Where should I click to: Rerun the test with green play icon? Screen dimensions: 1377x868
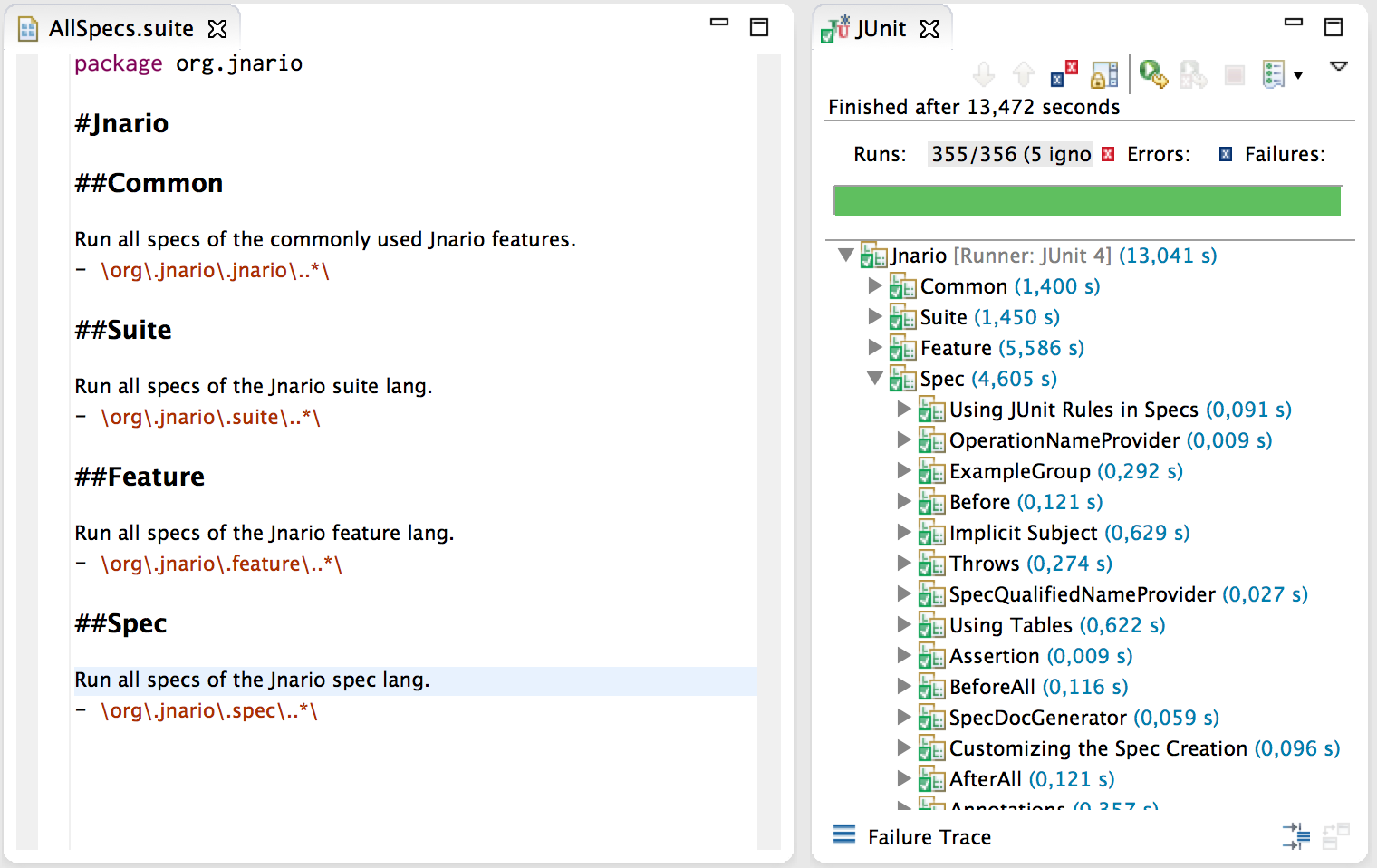tap(1153, 74)
